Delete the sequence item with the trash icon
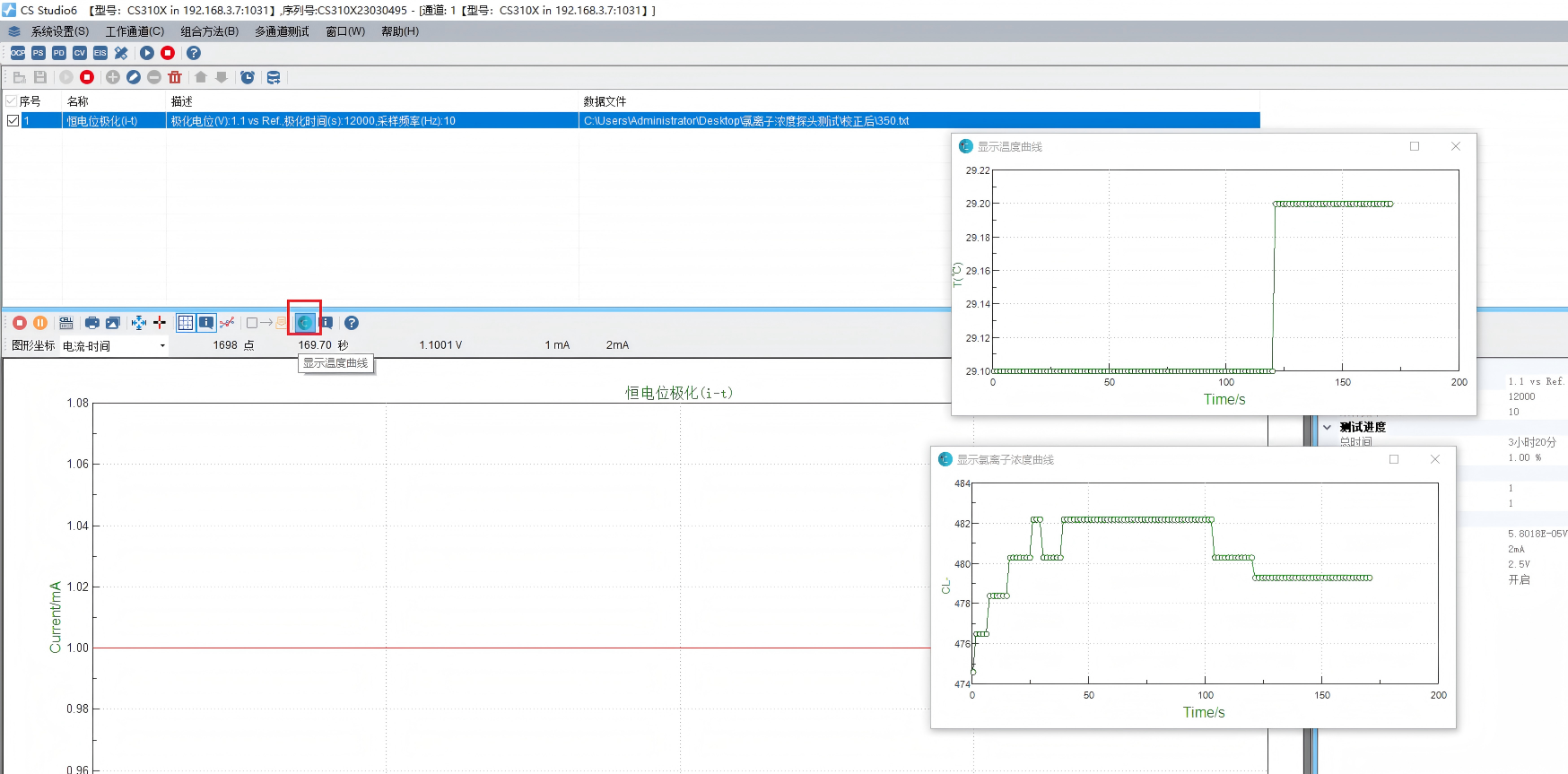 pos(175,77)
